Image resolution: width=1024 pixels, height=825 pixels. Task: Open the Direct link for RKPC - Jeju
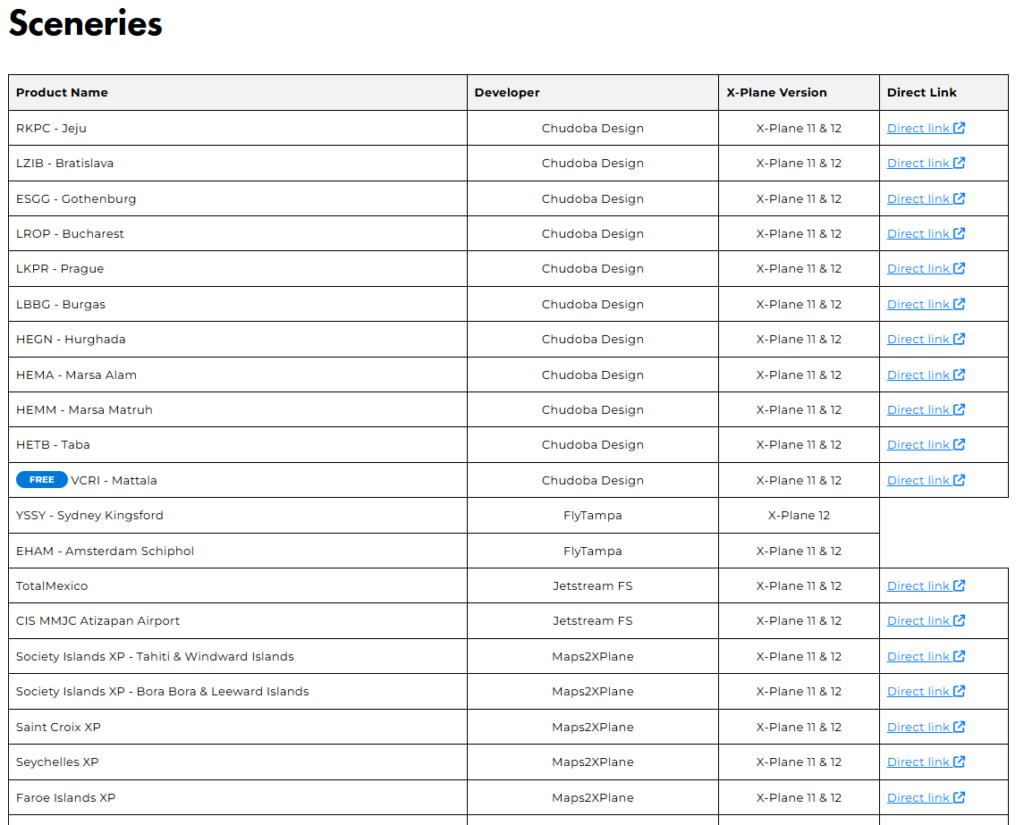(925, 128)
